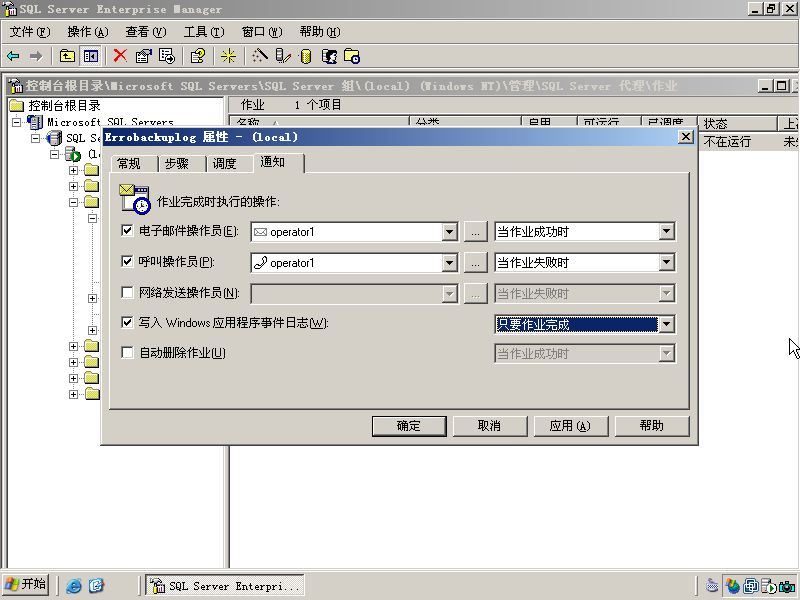Screen dimensions: 800x600
Task: Click the 应用(A) button
Action: coord(570,426)
